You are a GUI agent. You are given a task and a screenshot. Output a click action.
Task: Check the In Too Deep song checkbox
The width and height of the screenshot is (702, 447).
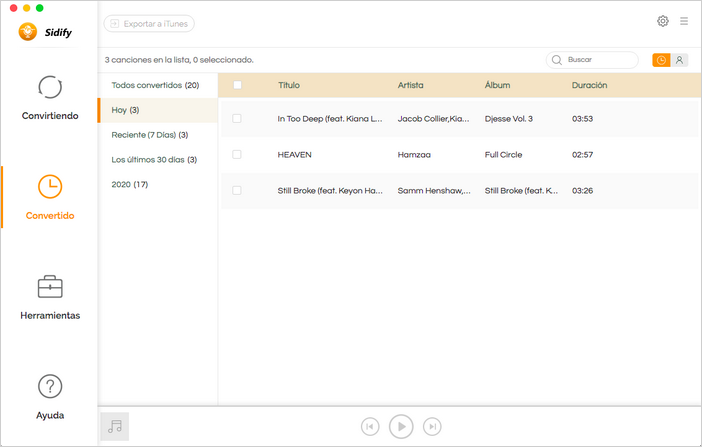point(237,118)
